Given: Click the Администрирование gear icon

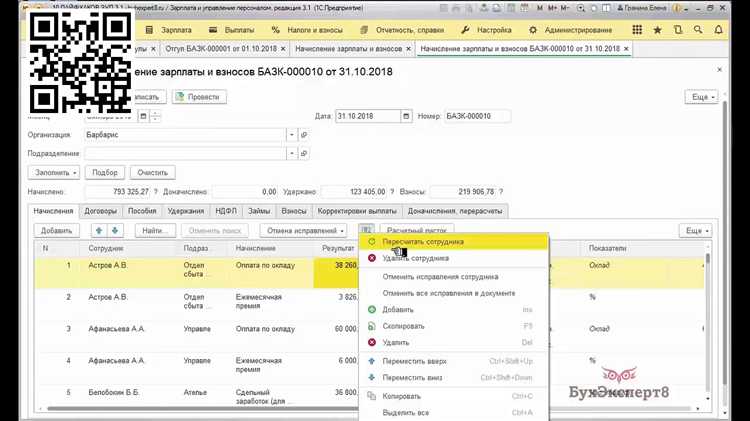Looking at the screenshot, I should [533, 30].
